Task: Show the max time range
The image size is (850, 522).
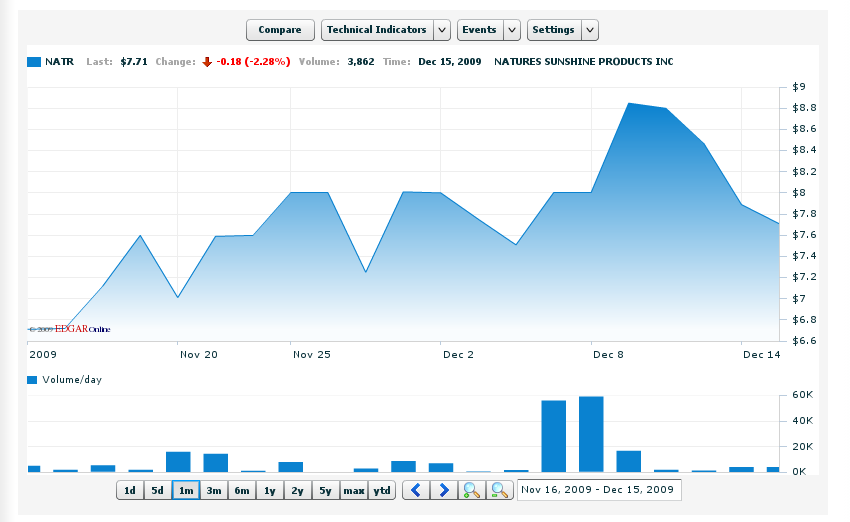Action: 354,491
